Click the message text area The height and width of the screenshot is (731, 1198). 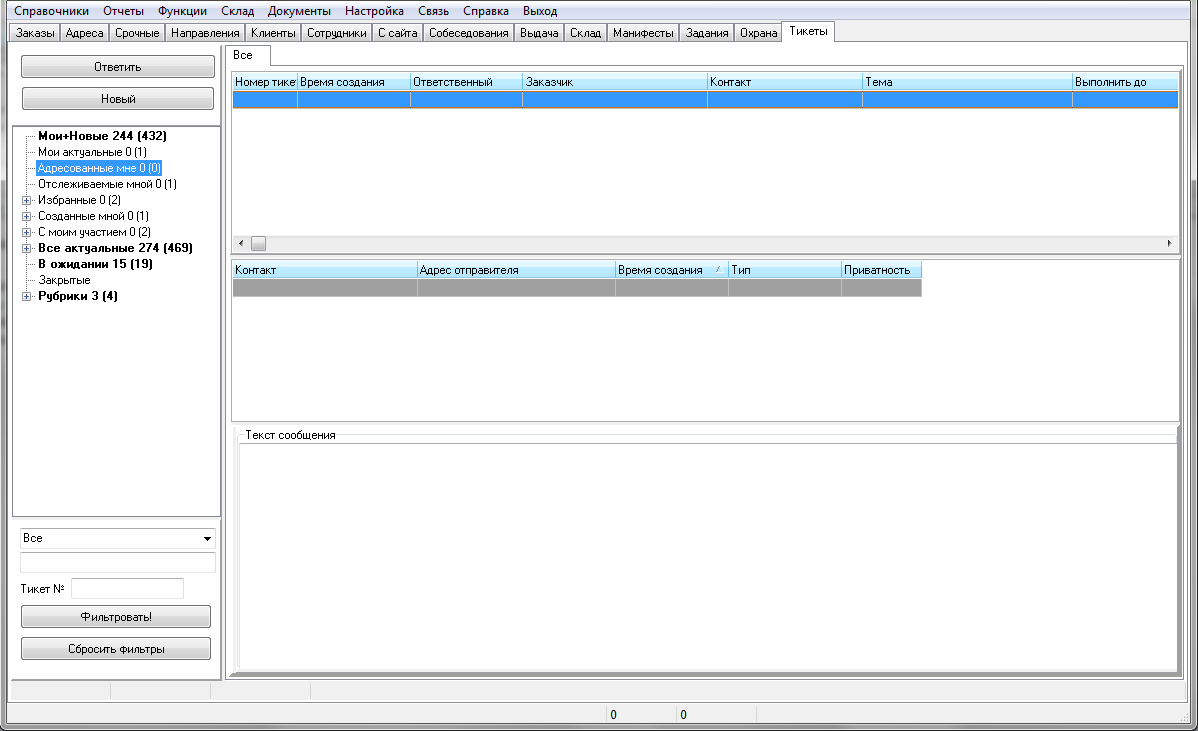pos(707,556)
